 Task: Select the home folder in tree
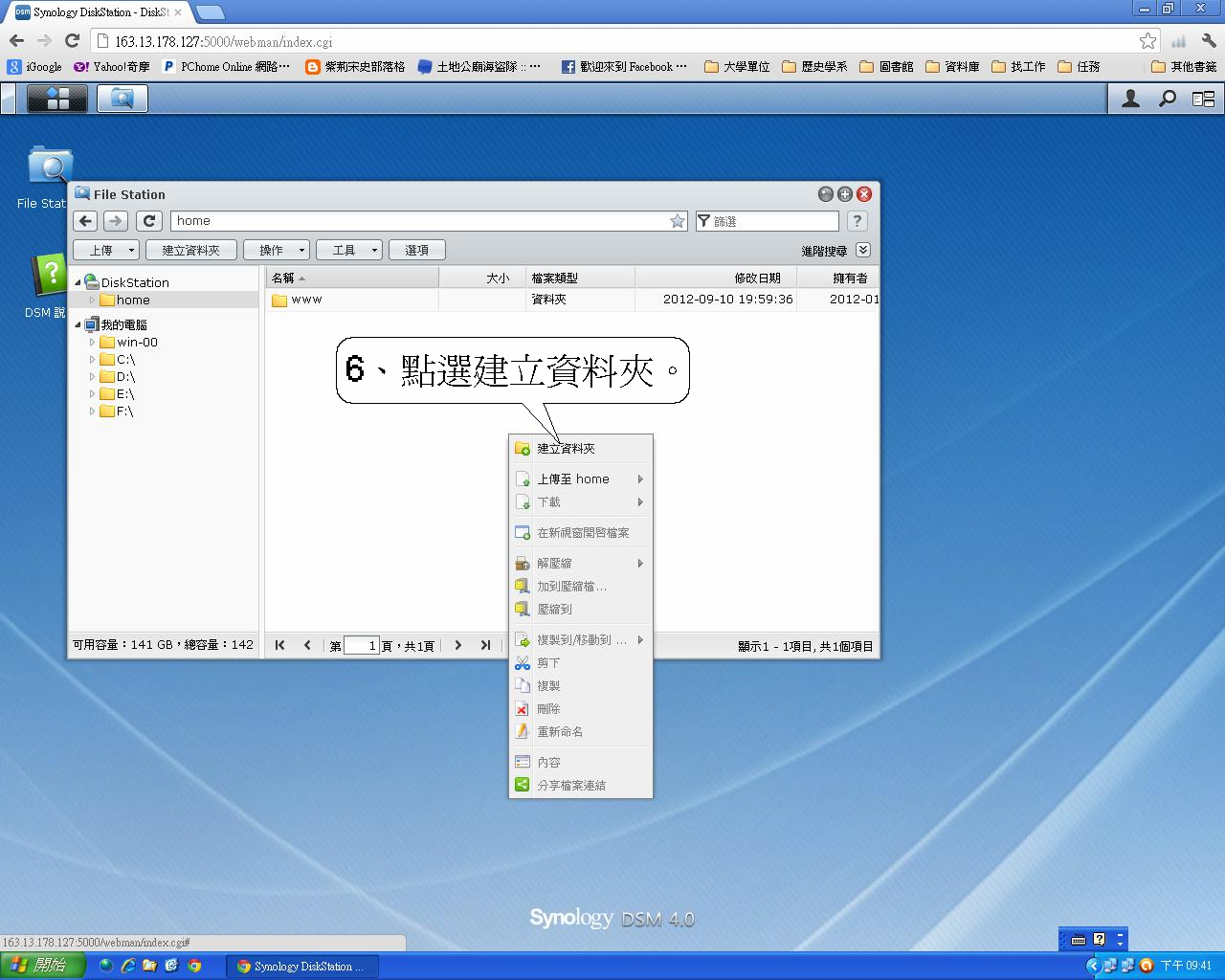pos(132,300)
